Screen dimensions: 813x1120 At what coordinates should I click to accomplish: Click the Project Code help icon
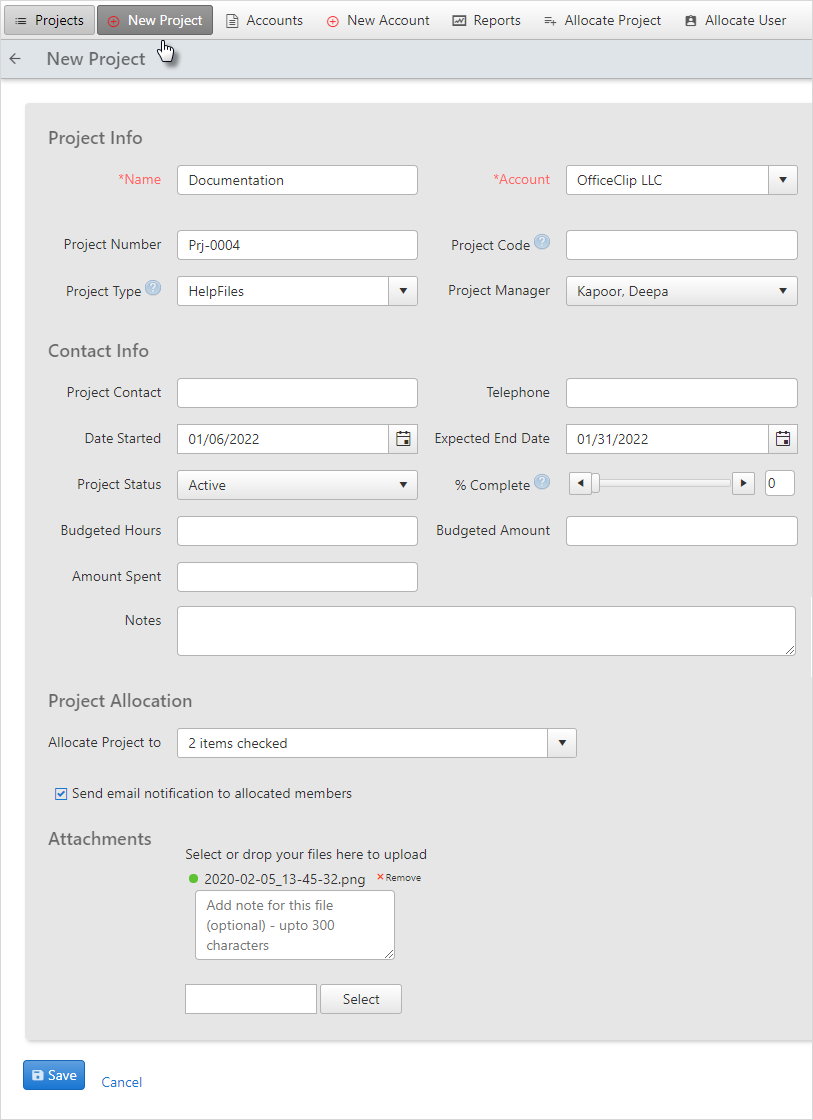tap(542, 241)
